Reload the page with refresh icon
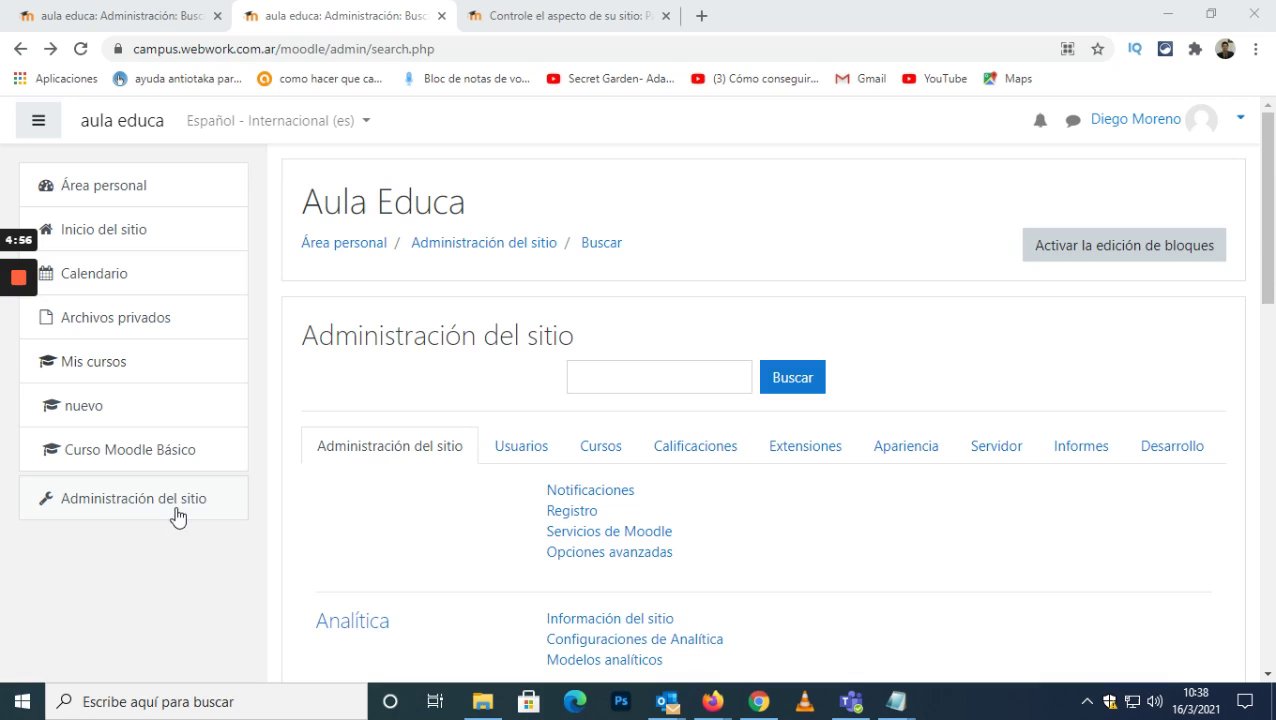 (x=81, y=48)
